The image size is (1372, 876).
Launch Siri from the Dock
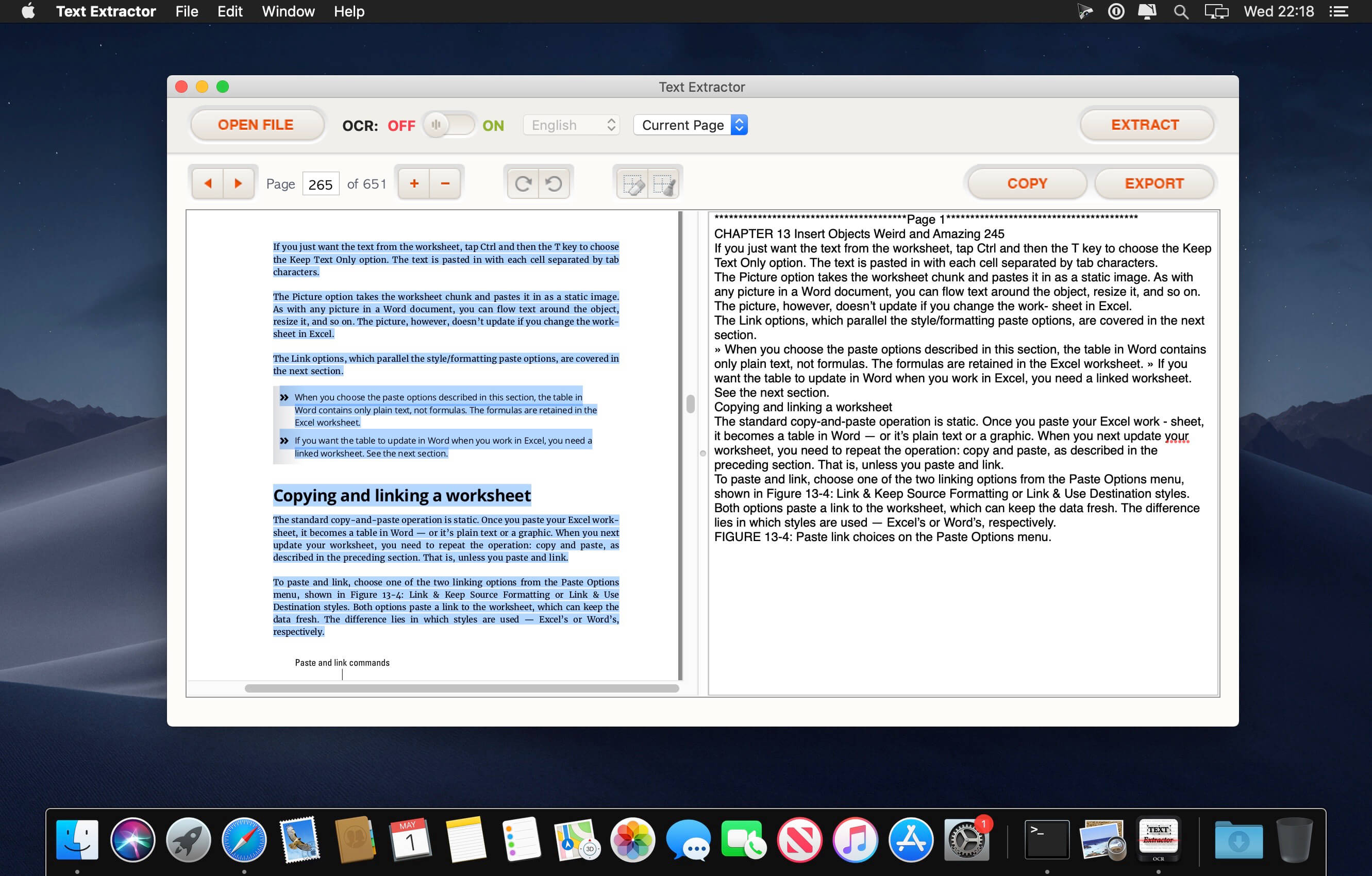[x=133, y=839]
